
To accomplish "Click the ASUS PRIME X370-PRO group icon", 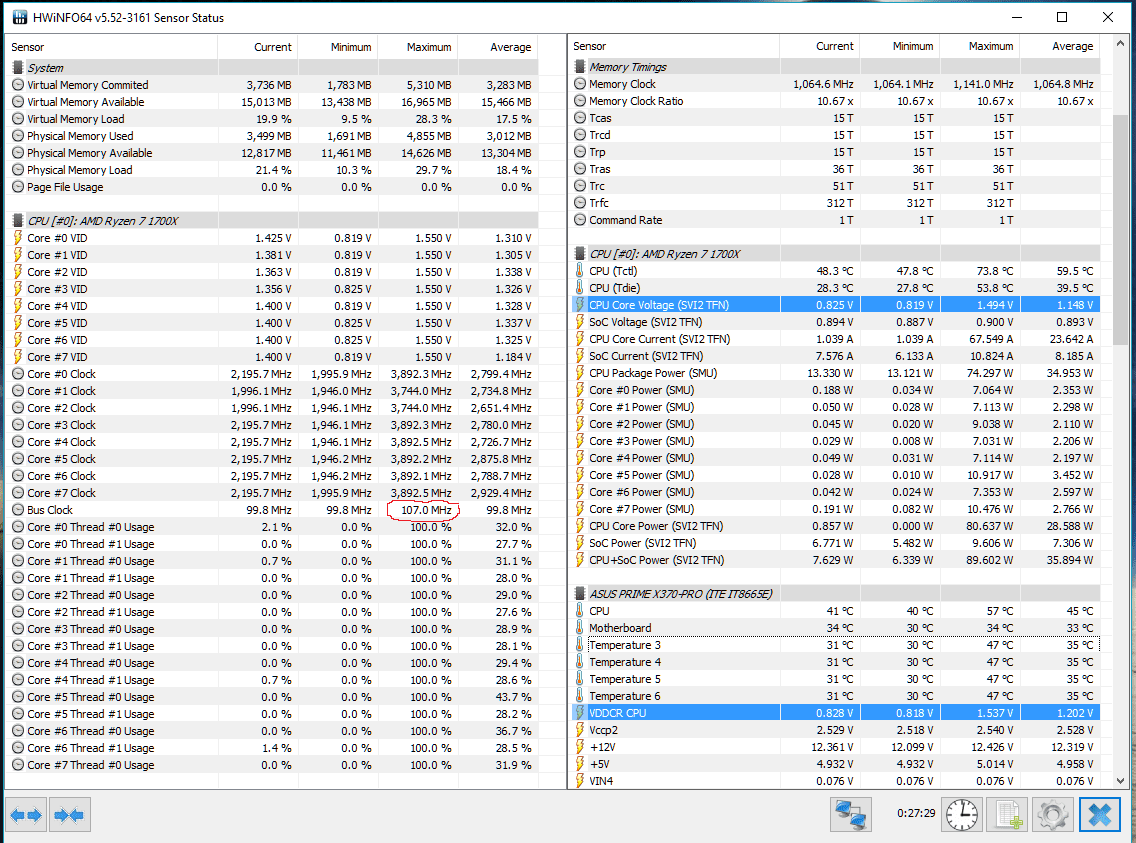I will pos(580,594).
